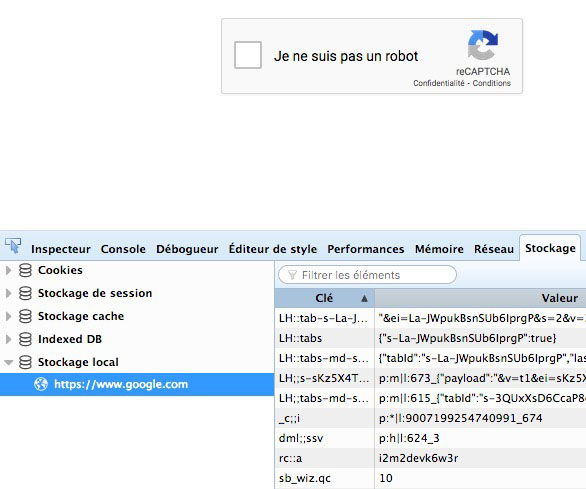This screenshot has width=586, height=489.
Task: Click the reCAPTCHA logo icon
Action: click(483, 45)
